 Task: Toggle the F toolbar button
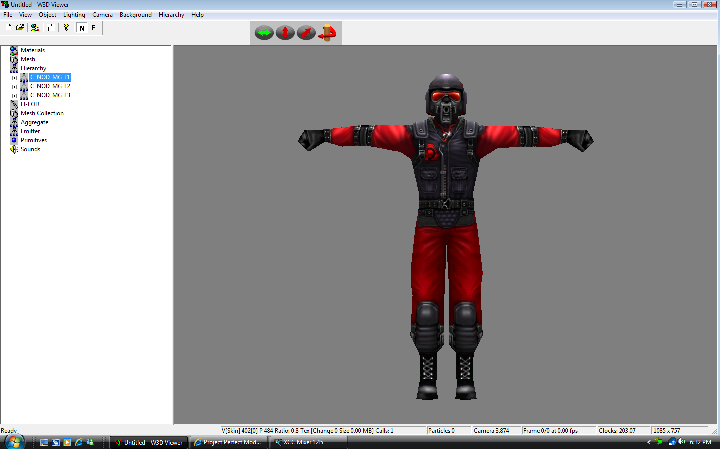(93, 28)
